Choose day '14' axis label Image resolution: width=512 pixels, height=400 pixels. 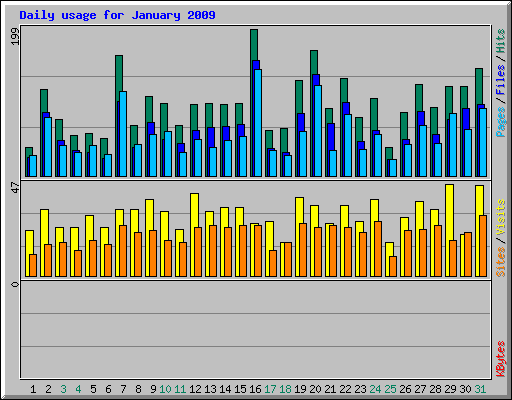225,389
